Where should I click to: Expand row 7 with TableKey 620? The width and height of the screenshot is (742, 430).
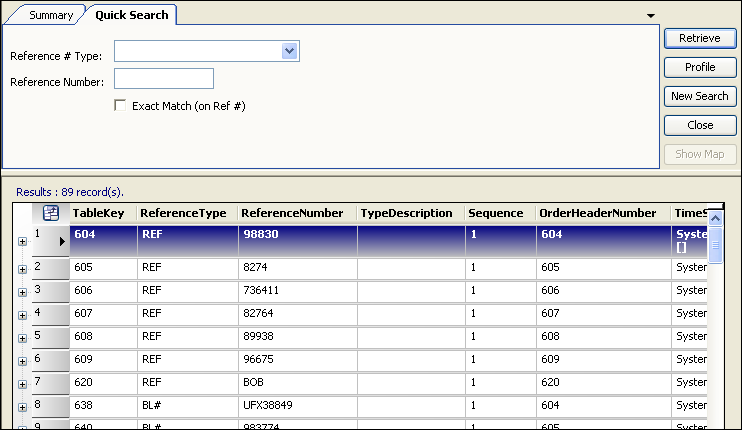coord(22,384)
